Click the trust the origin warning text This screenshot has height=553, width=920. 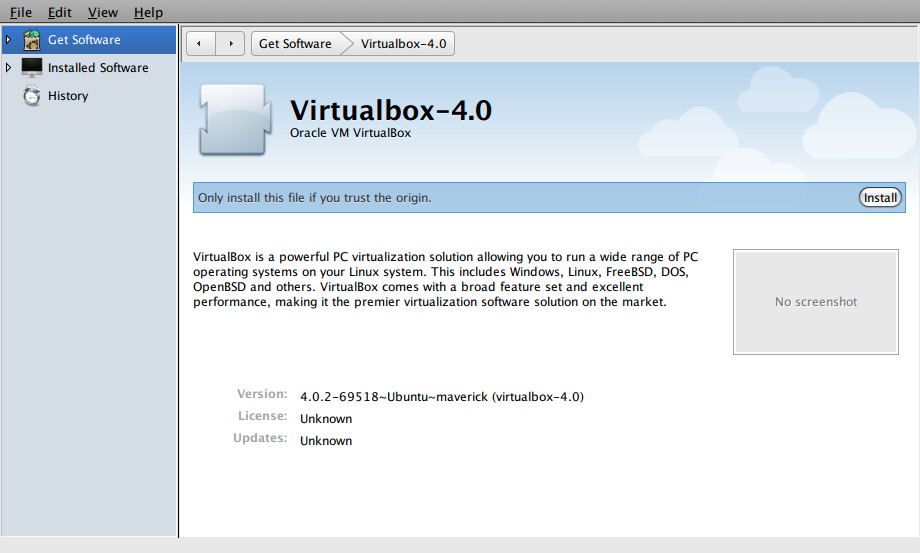(314, 198)
